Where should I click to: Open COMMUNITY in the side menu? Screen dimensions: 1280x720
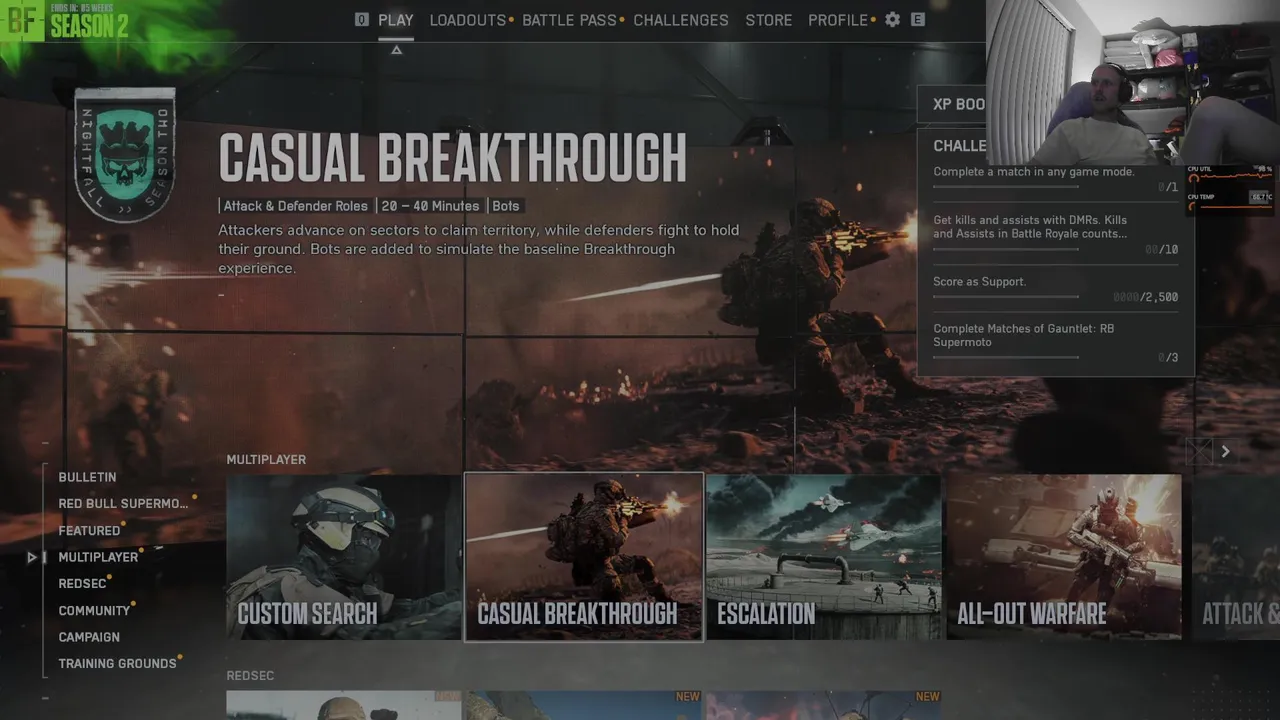(x=94, y=611)
